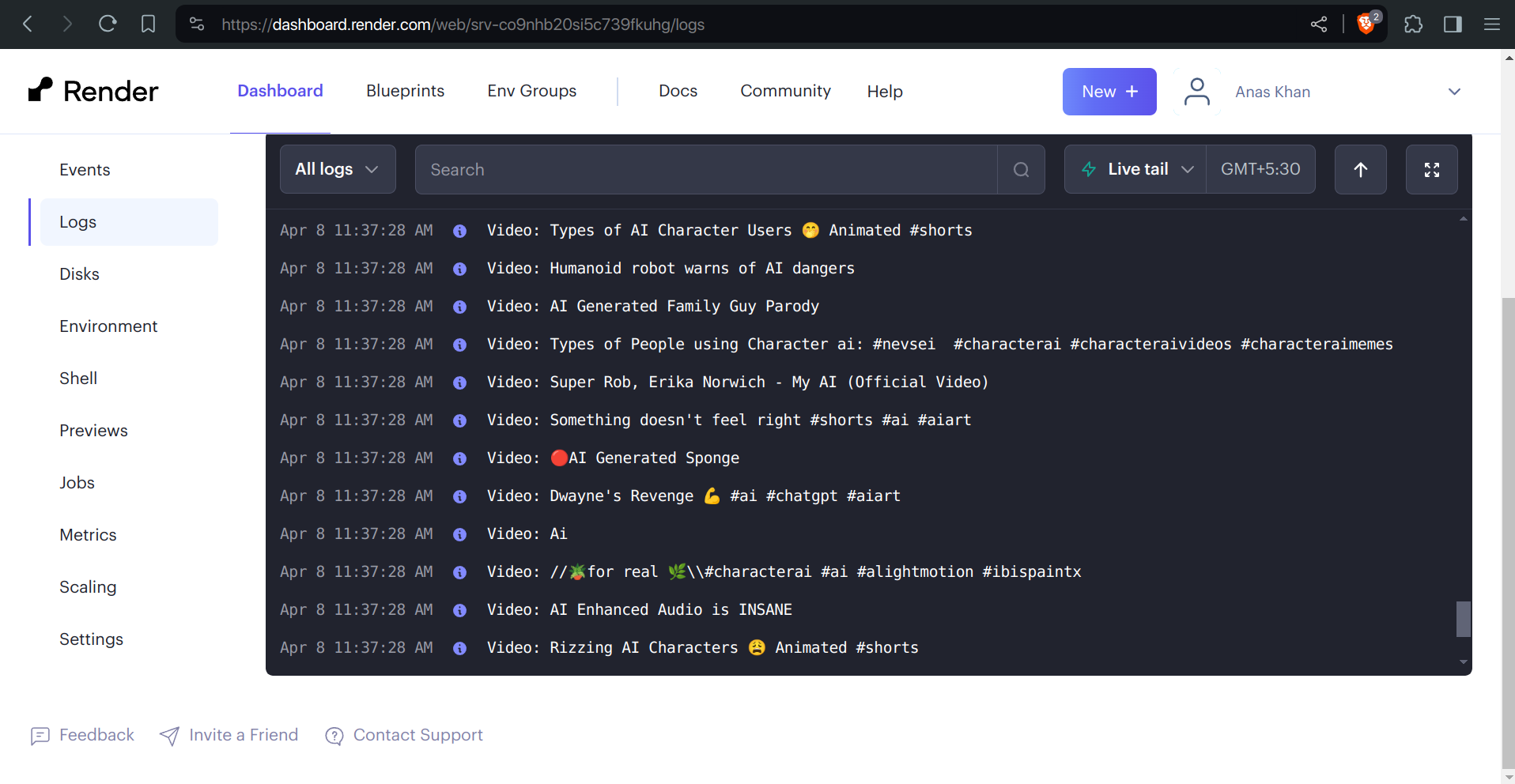Click info icon on Family Guy Parody log
The height and width of the screenshot is (784, 1515).
(459, 307)
